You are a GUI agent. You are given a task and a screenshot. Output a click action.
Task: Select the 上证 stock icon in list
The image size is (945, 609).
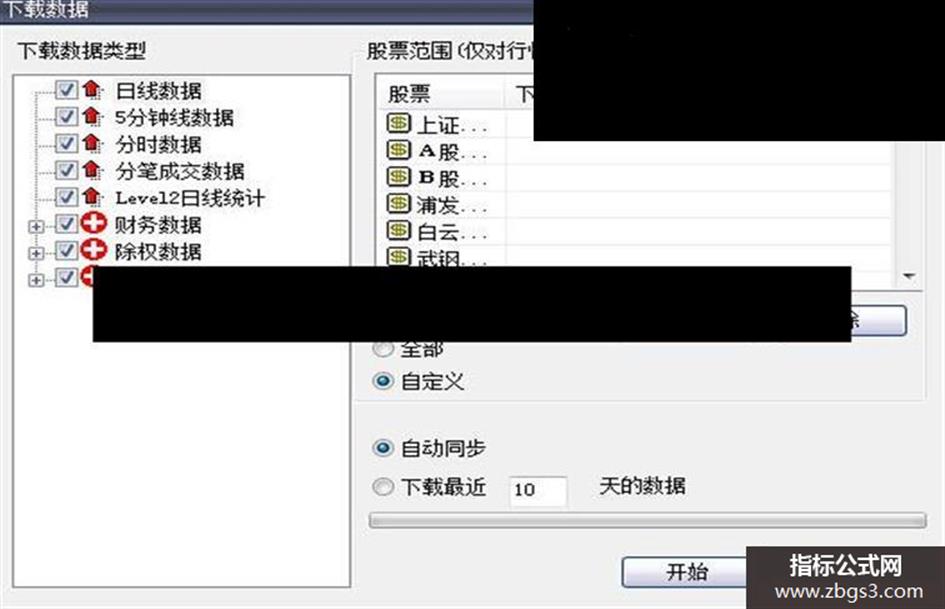pyautogui.click(x=398, y=124)
